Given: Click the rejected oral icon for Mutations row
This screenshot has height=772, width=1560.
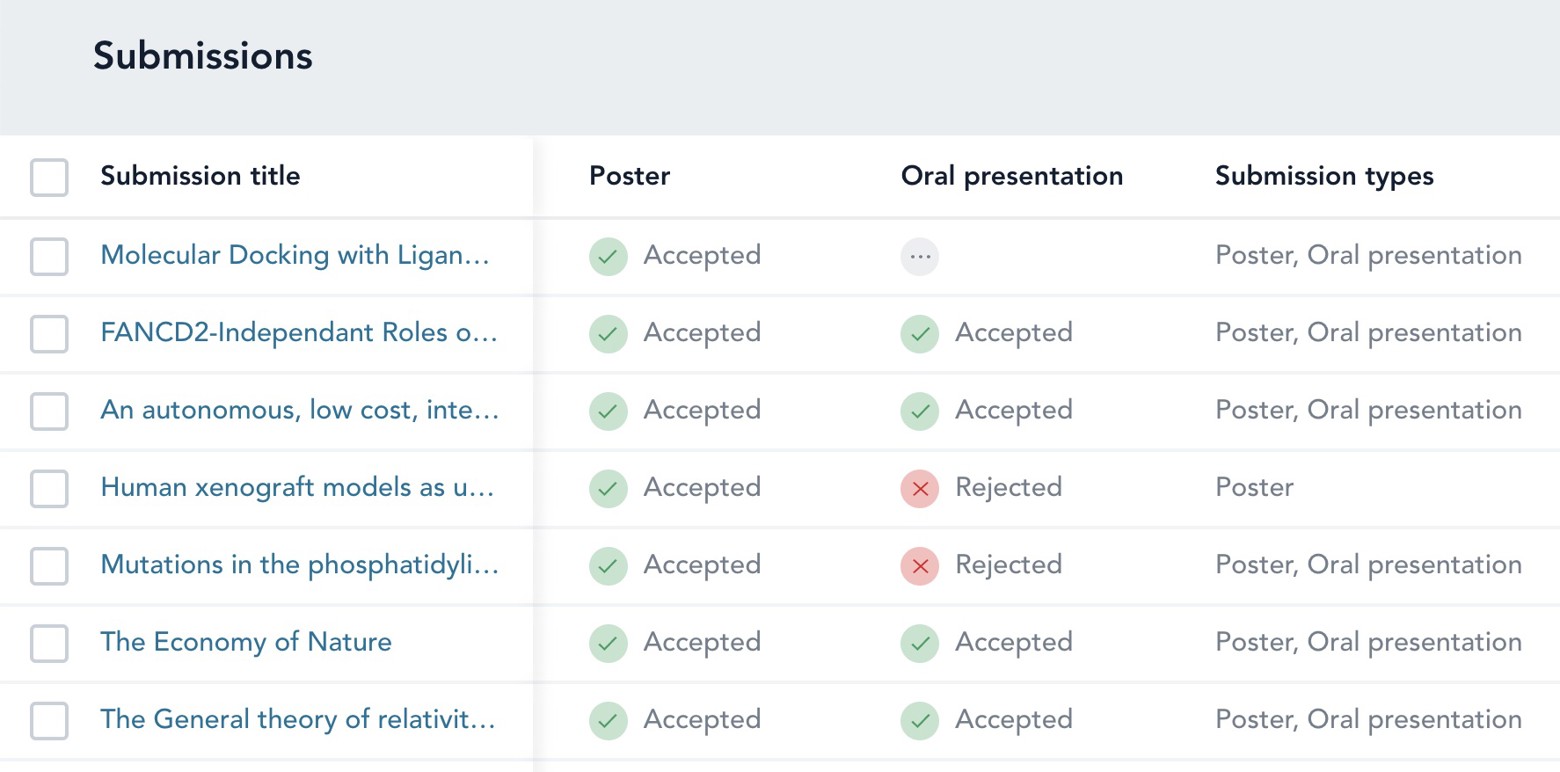Looking at the screenshot, I should (919, 566).
